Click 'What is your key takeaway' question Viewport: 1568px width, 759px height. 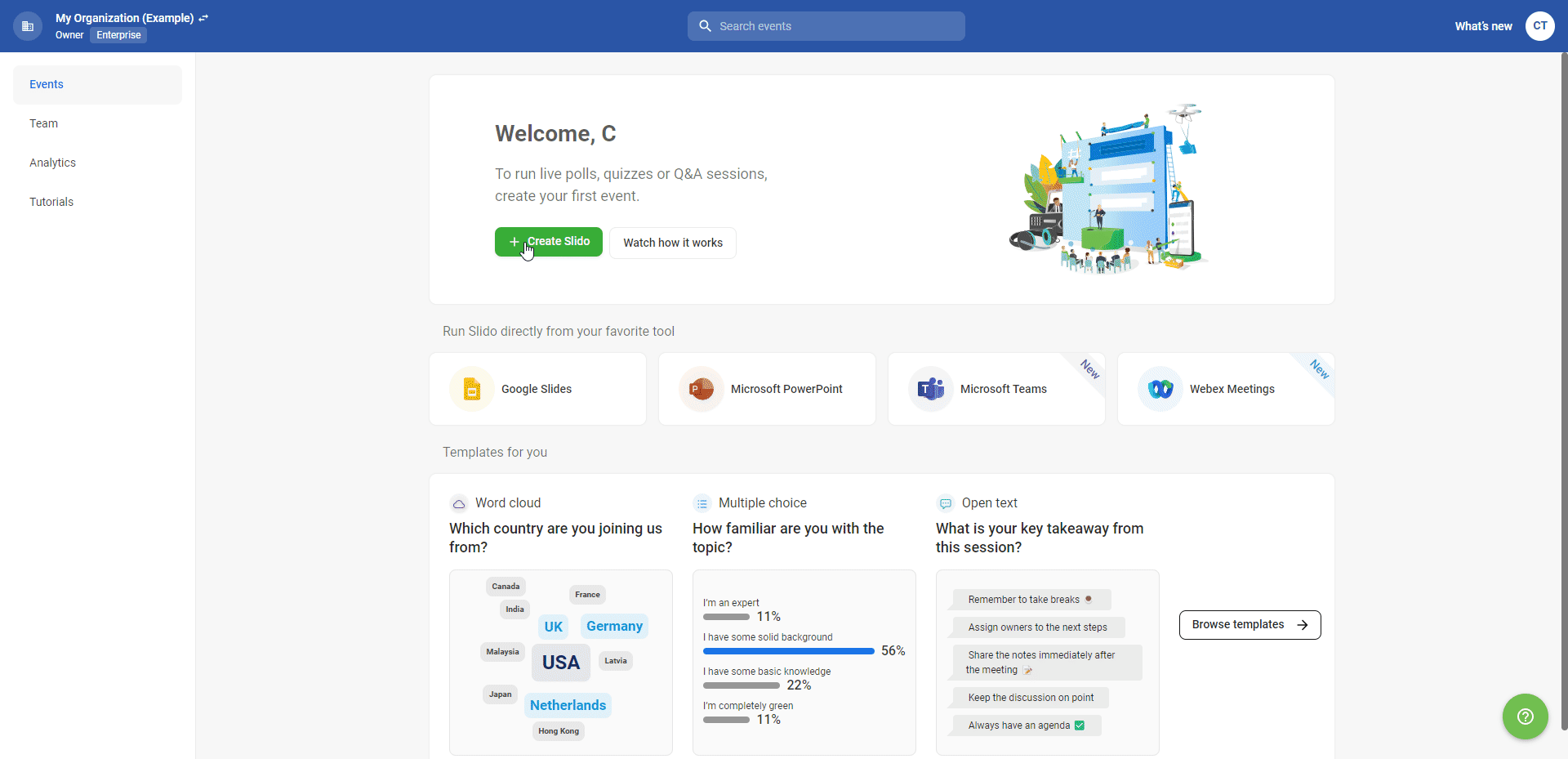(1040, 538)
